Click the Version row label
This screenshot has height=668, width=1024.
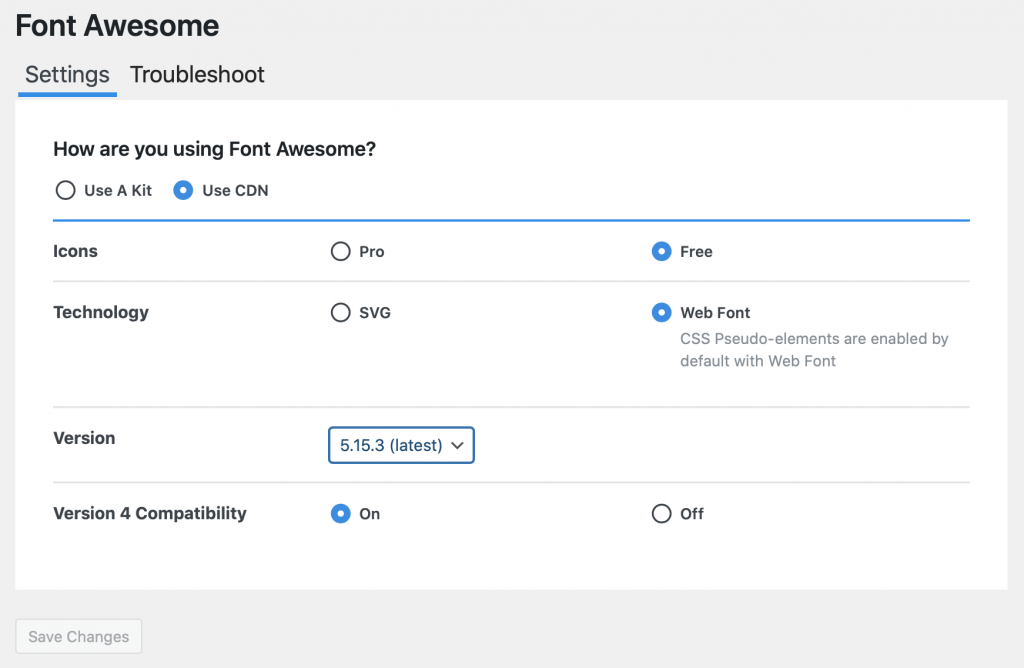[84, 438]
